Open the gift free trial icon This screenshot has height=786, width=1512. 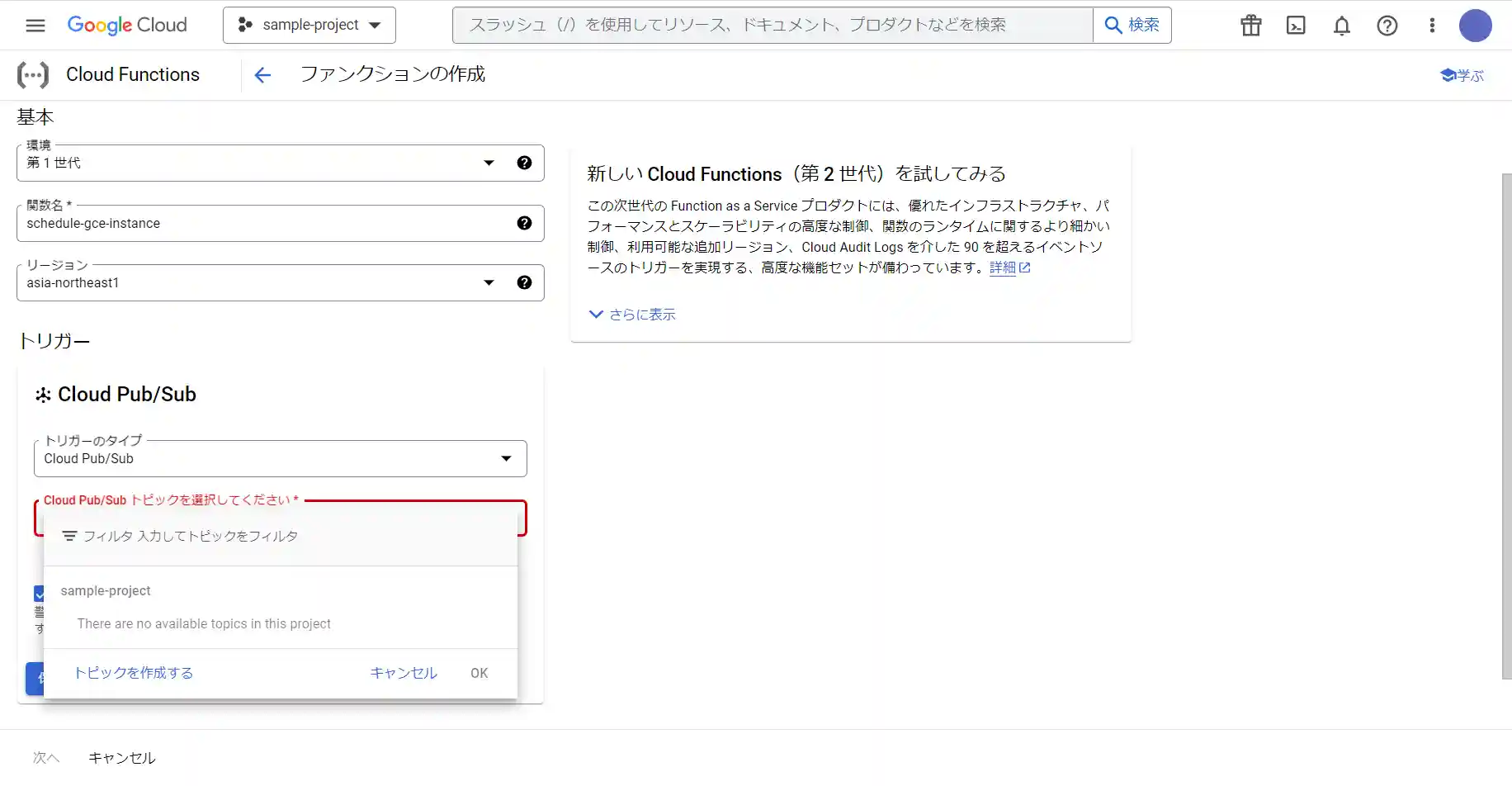(x=1251, y=26)
